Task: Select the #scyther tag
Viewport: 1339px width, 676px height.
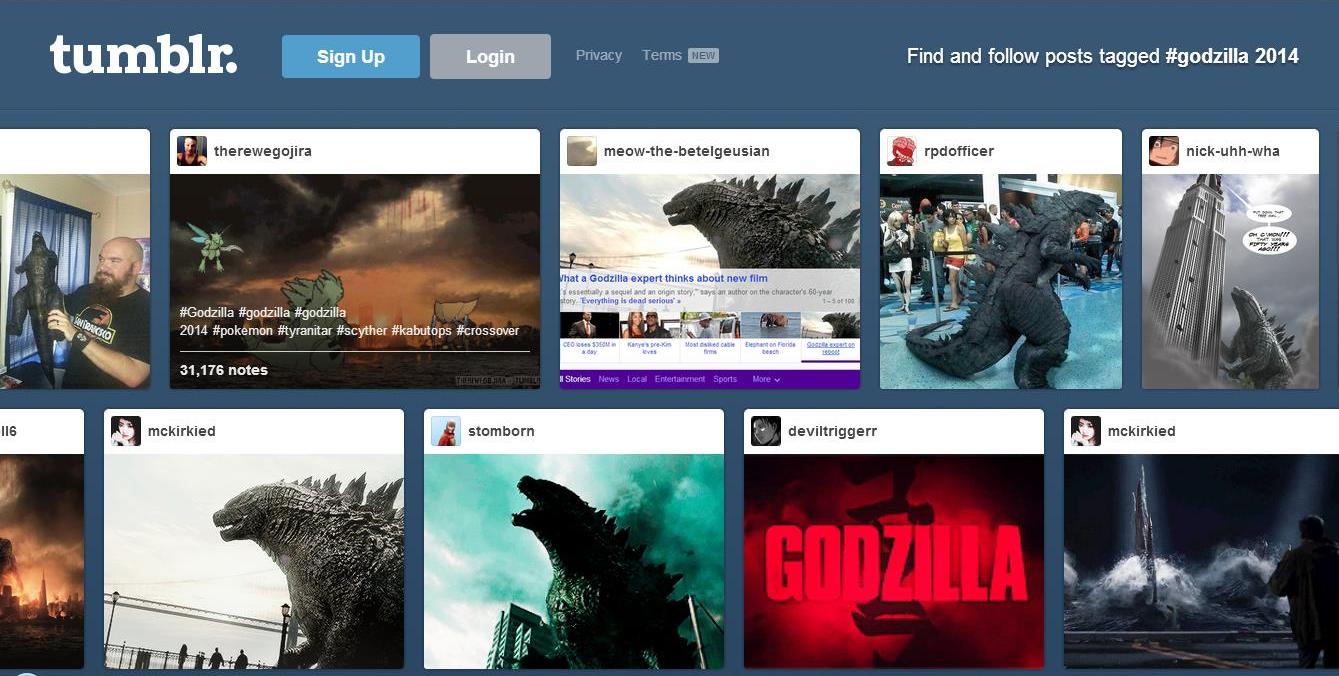Action: 361,330
